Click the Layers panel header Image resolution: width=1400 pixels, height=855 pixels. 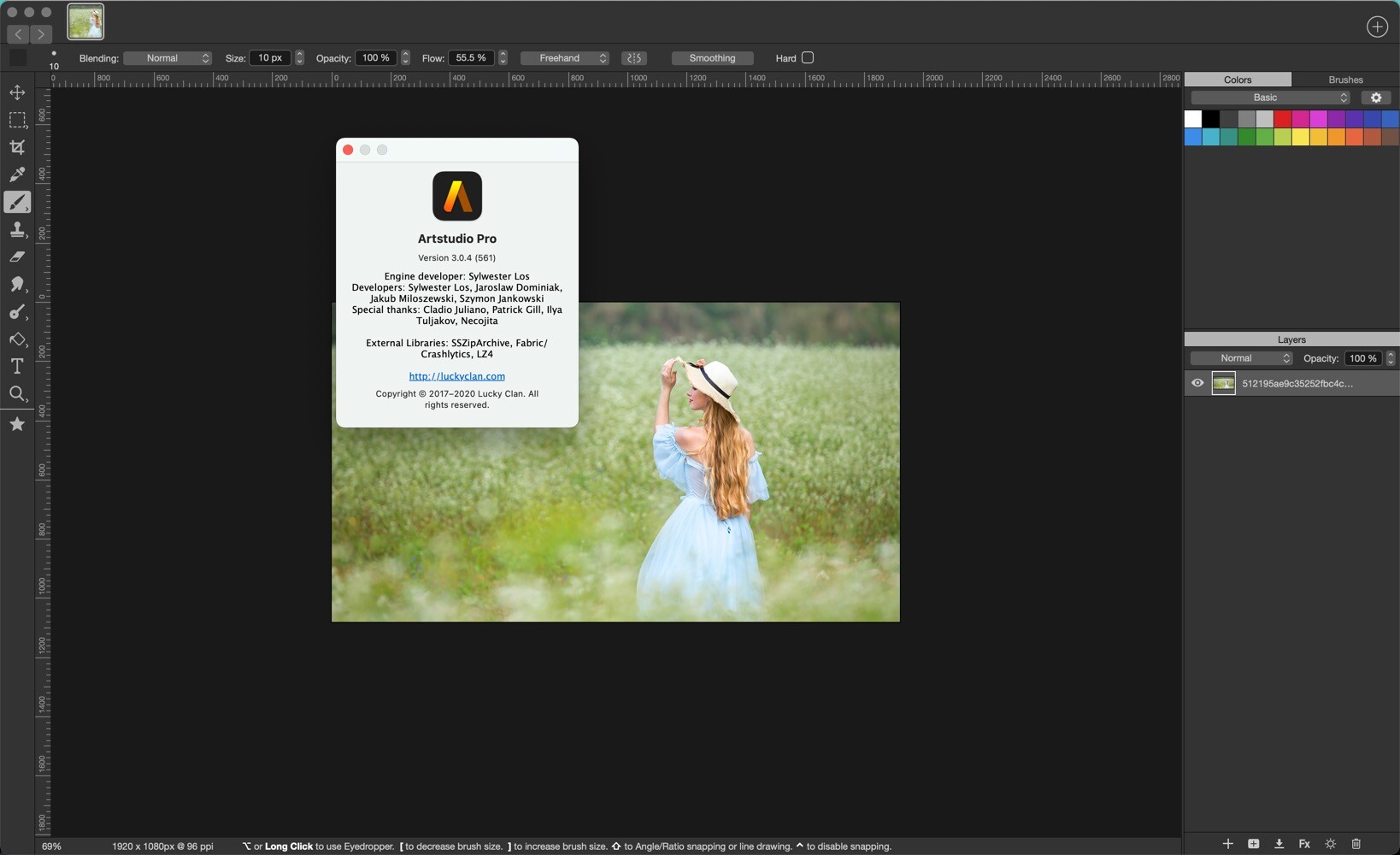coord(1291,339)
